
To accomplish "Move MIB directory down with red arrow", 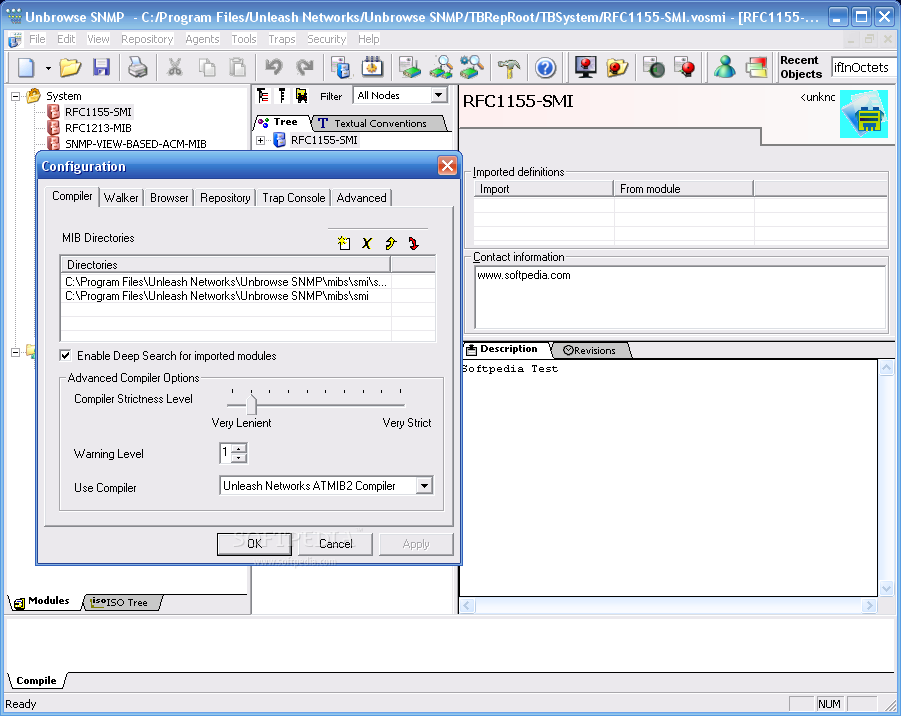I will click(414, 243).
